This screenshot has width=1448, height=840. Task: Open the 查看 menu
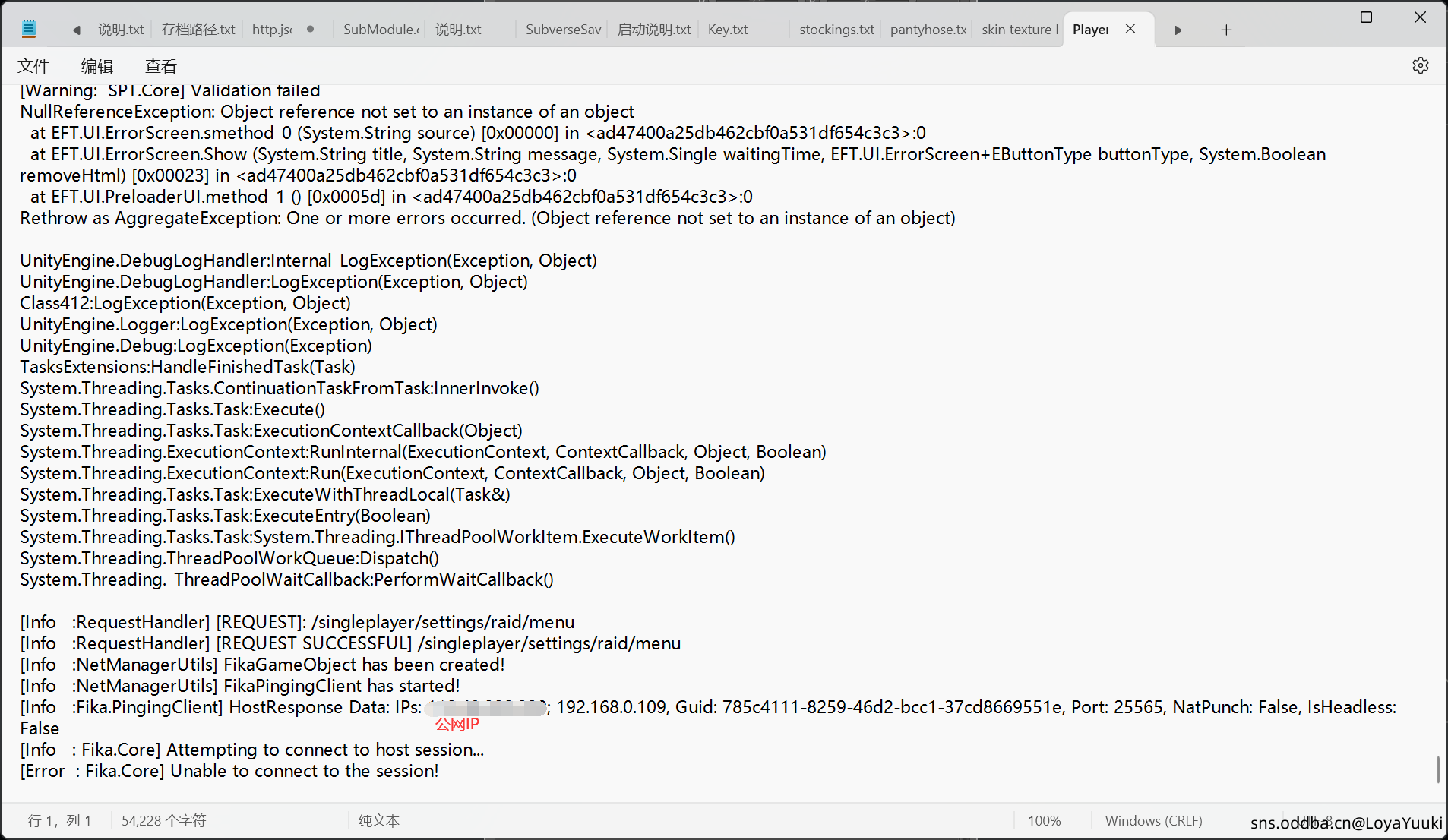160,66
